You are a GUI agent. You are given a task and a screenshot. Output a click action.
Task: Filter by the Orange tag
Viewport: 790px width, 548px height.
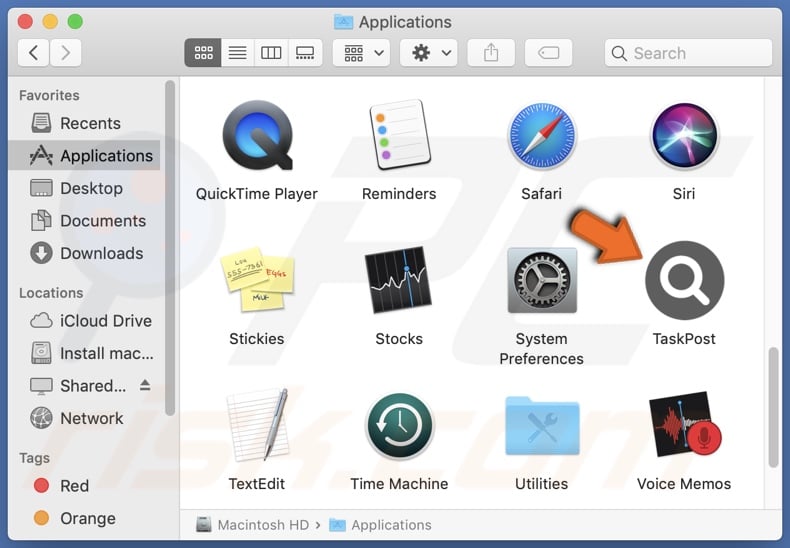click(x=84, y=518)
